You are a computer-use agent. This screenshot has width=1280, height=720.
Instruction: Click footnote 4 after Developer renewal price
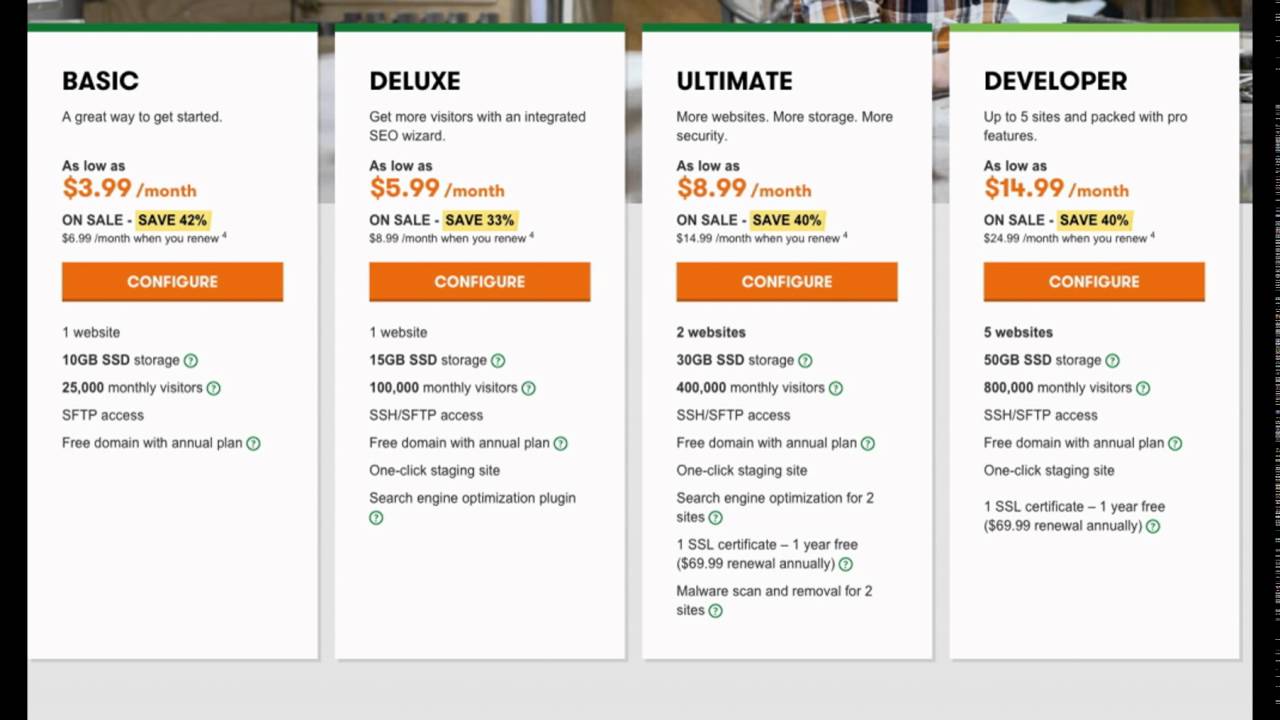pyautogui.click(x=1152, y=236)
